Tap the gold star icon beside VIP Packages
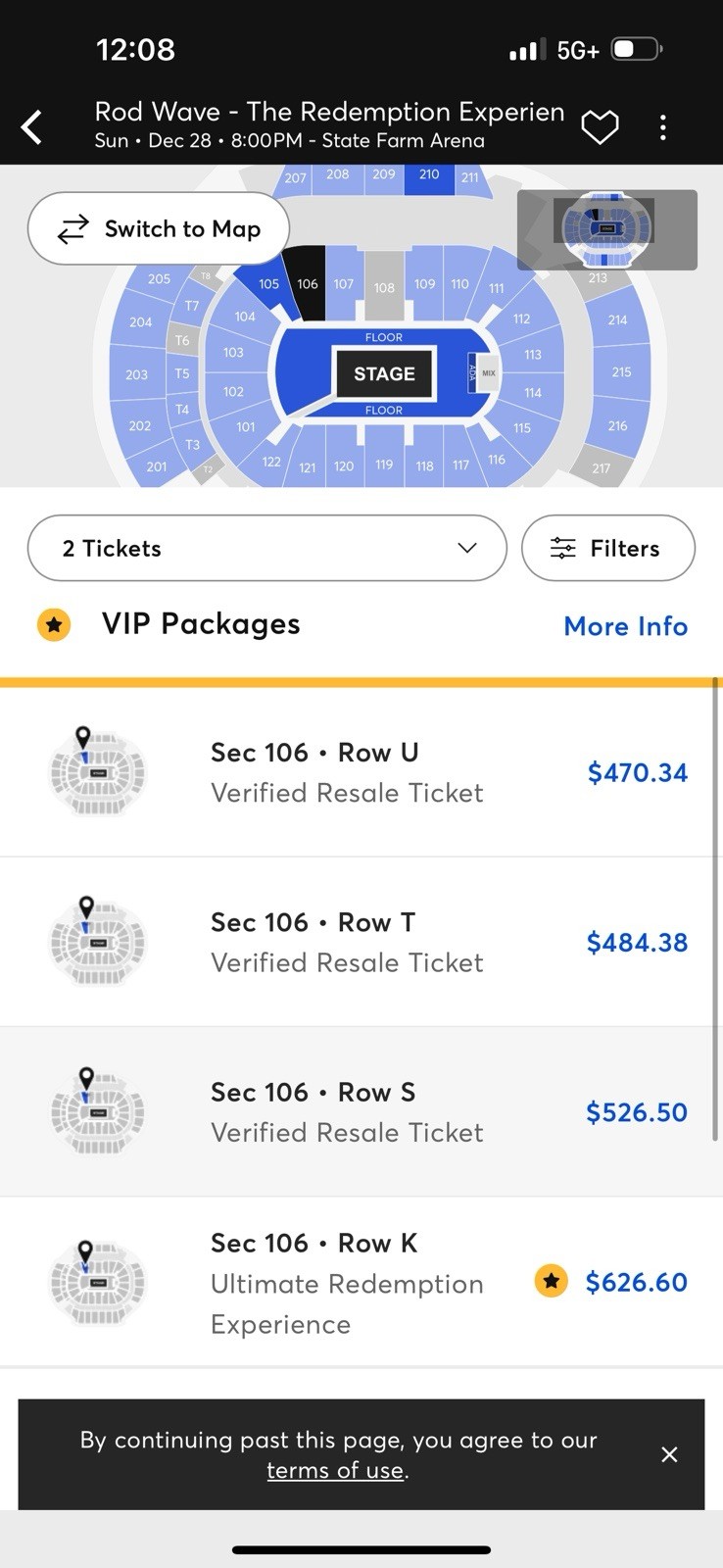The image size is (723, 1568). [x=54, y=624]
